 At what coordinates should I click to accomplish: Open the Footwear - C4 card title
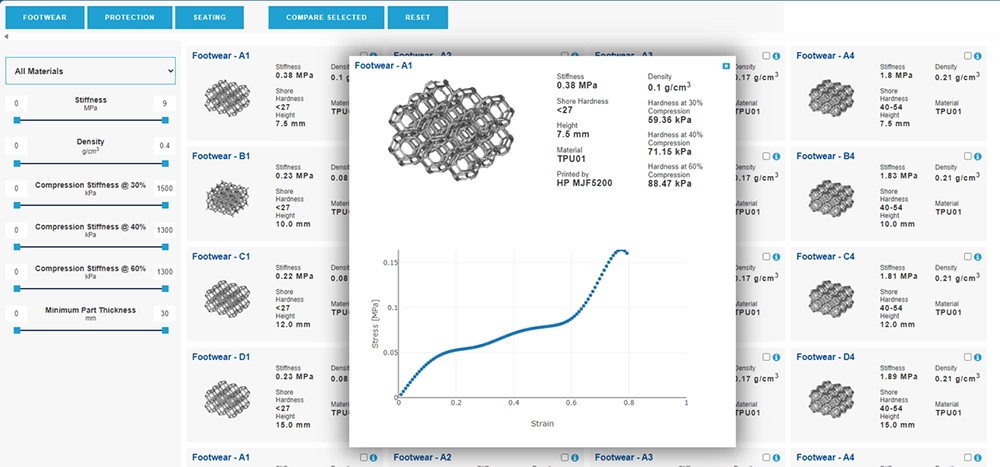coord(825,256)
